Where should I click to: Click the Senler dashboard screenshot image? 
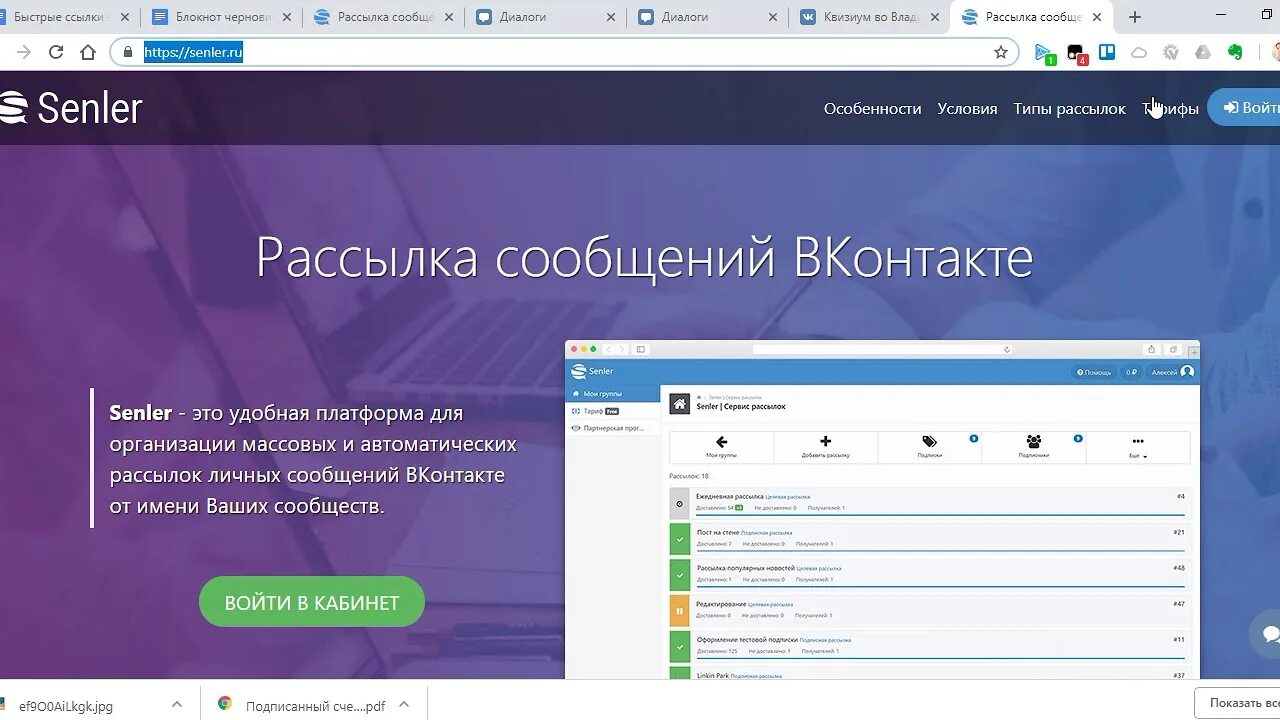click(x=882, y=510)
